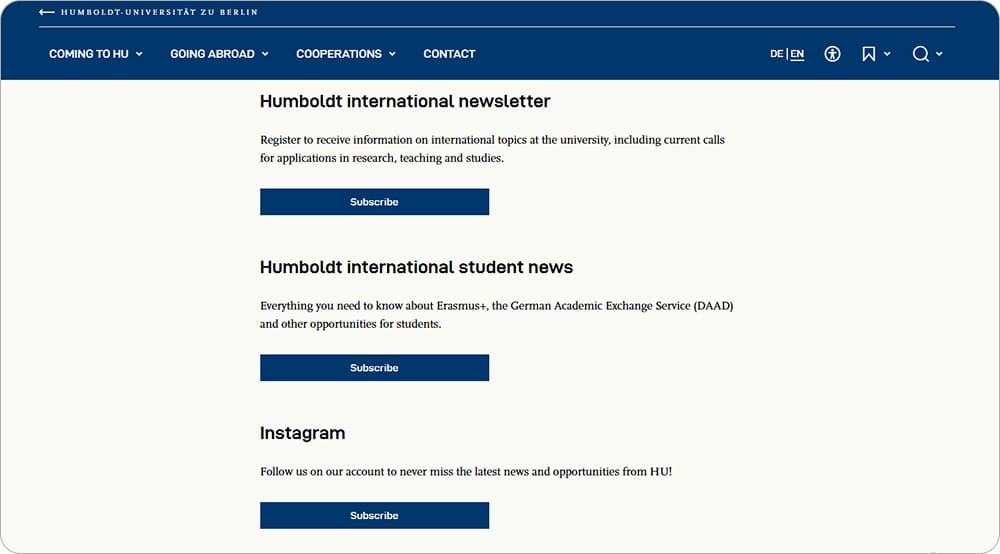This screenshot has width=1000, height=554.
Task: Expand the bookmark dropdown chevron
Action: (887, 54)
